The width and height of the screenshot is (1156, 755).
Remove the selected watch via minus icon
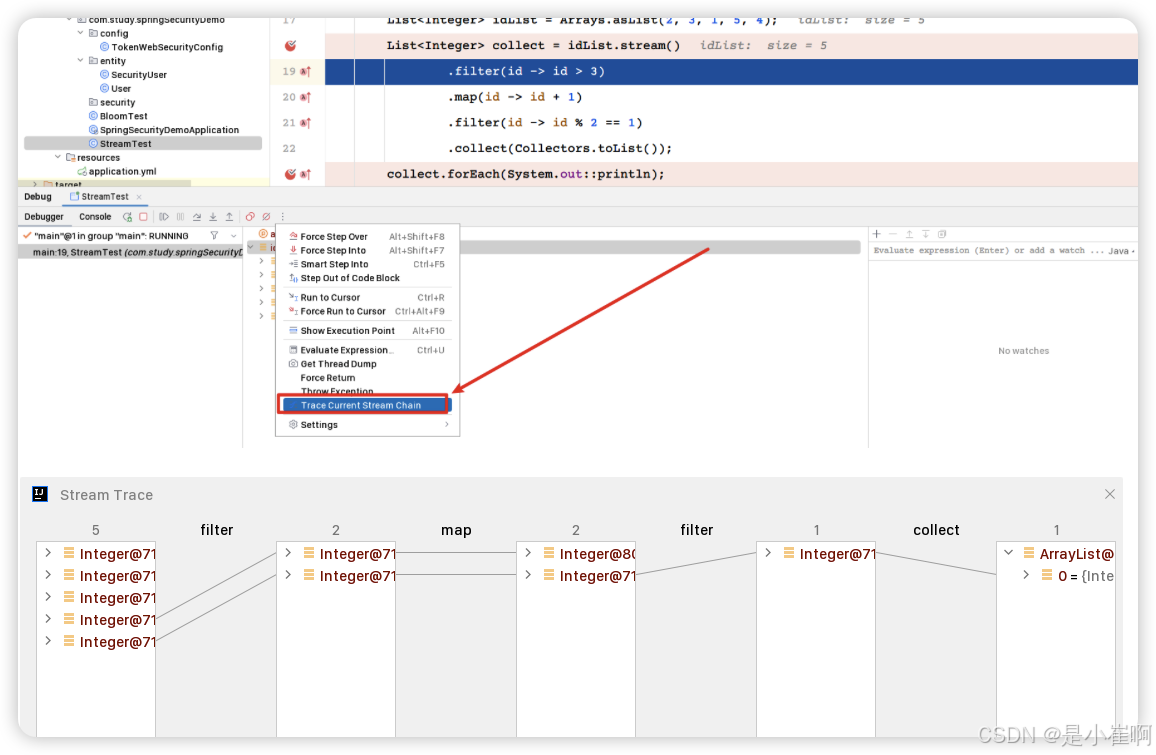click(893, 234)
